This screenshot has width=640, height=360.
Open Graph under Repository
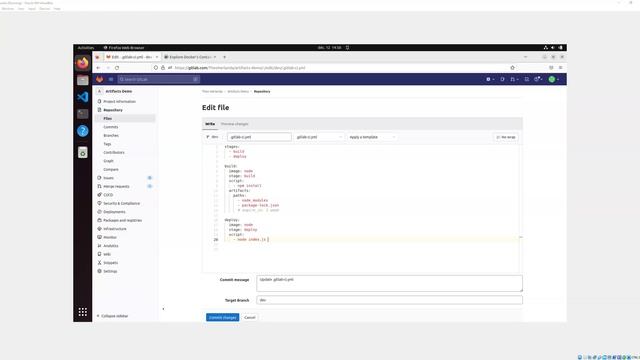coord(109,161)
